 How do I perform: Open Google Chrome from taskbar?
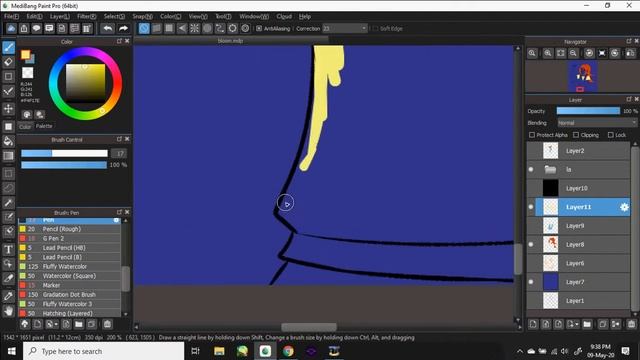[x=288, y=351]
